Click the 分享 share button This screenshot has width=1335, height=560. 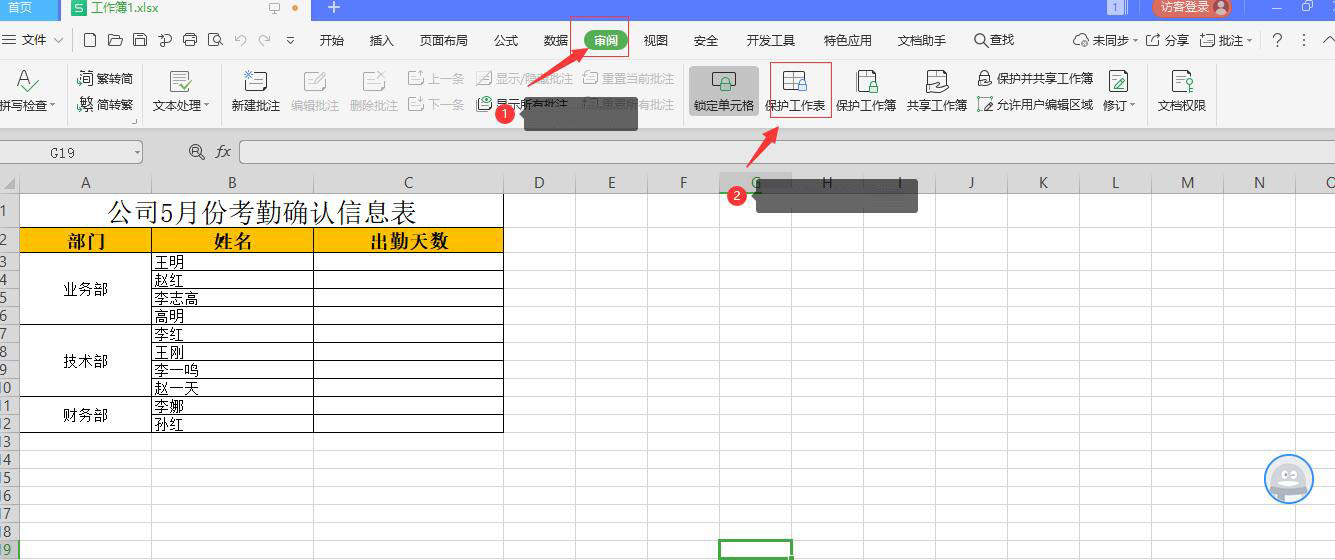pyautogui.click(x=1167, y=40)
